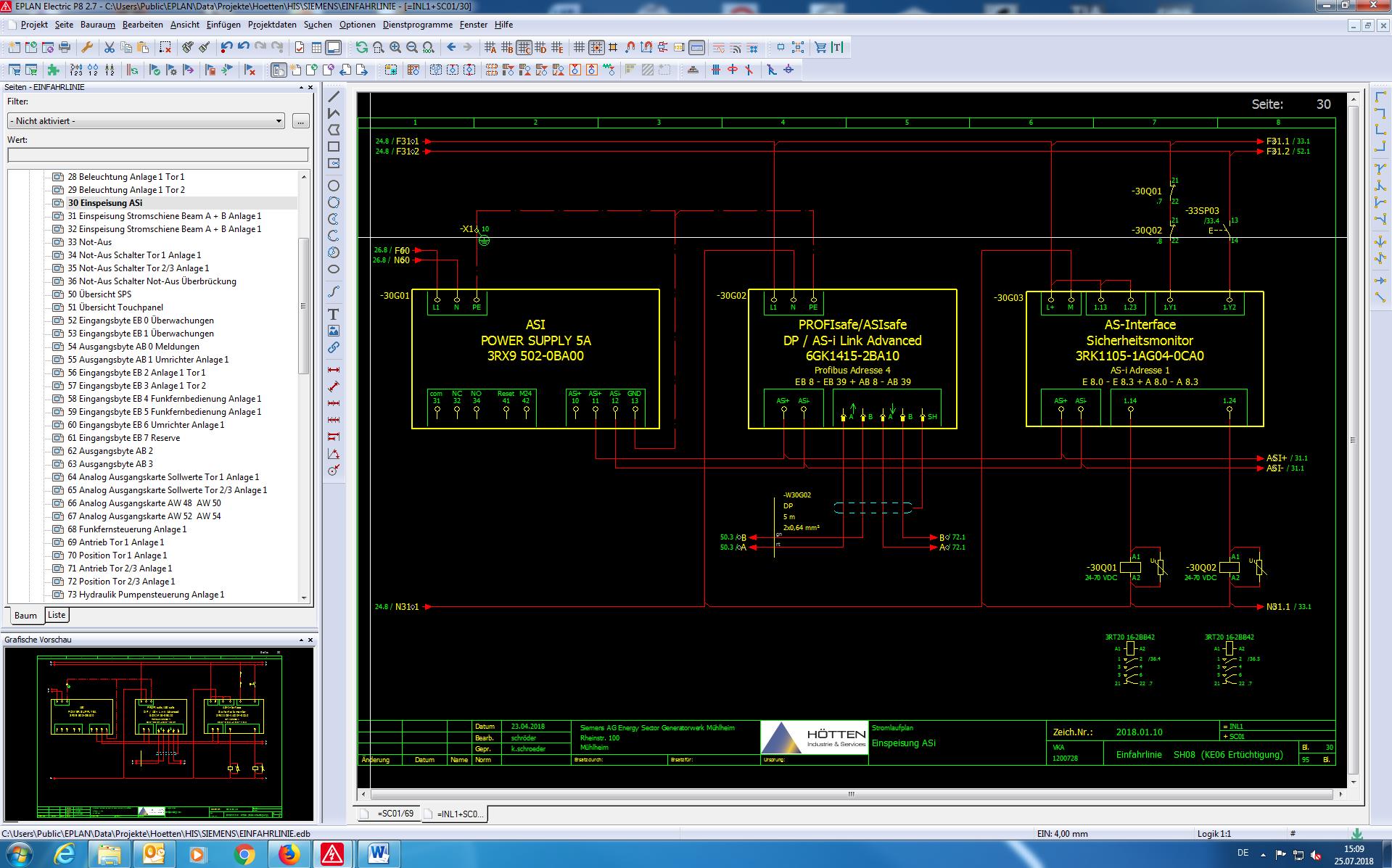Screen dimensions: 1392x868
Task: Click the Wert input field
Action: (157, 155)
